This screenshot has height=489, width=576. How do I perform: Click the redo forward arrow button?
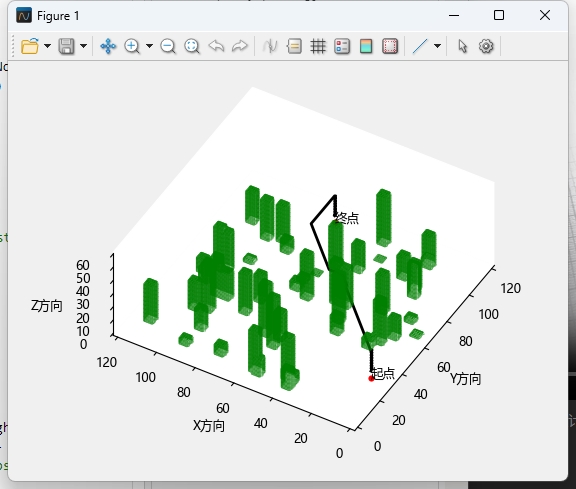click(x=240, y=46)
